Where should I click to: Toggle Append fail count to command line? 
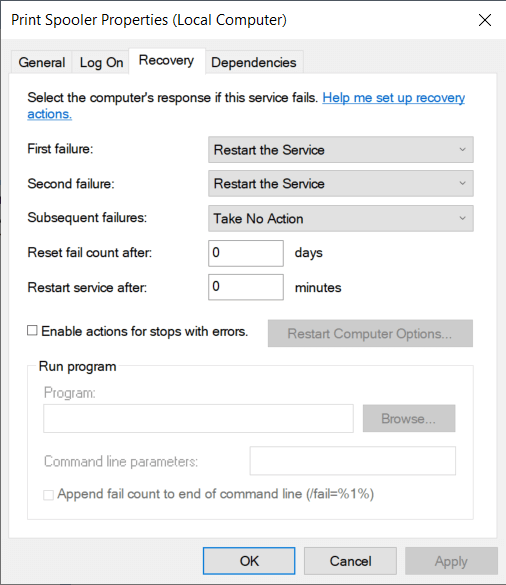coord(49,495)
